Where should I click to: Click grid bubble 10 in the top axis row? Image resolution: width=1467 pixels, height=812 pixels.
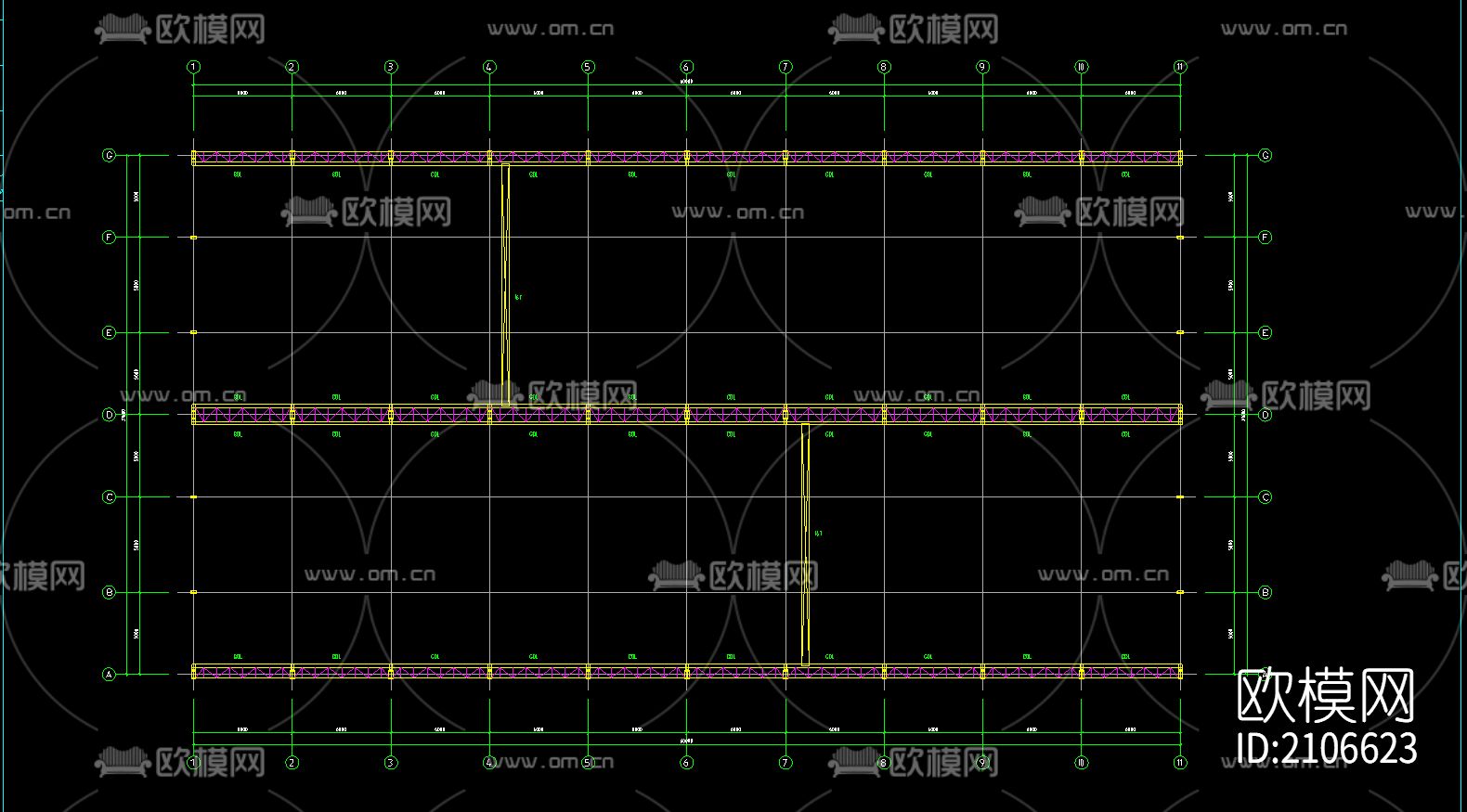pos(1081,67)
